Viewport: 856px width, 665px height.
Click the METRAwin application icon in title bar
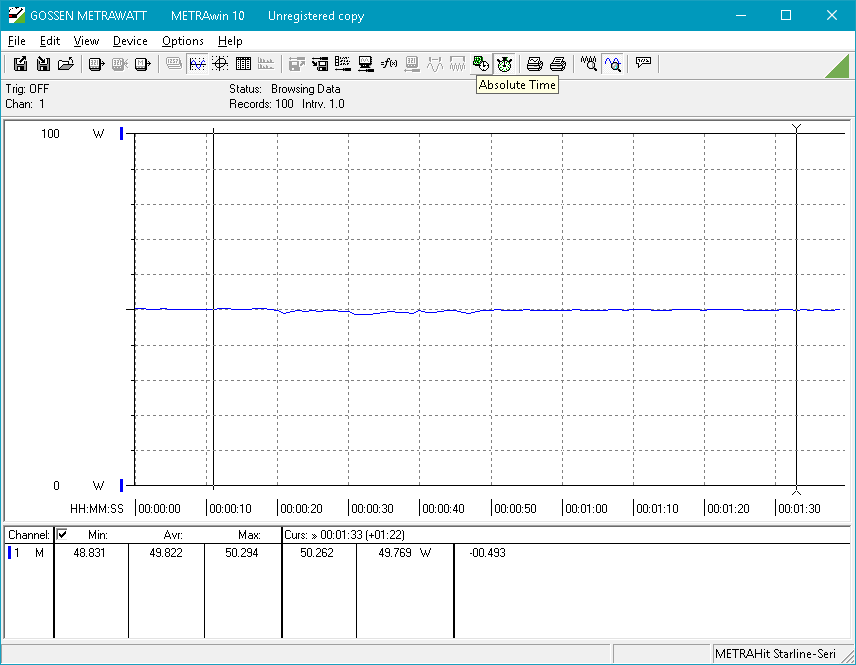click(x=16, y=15)
